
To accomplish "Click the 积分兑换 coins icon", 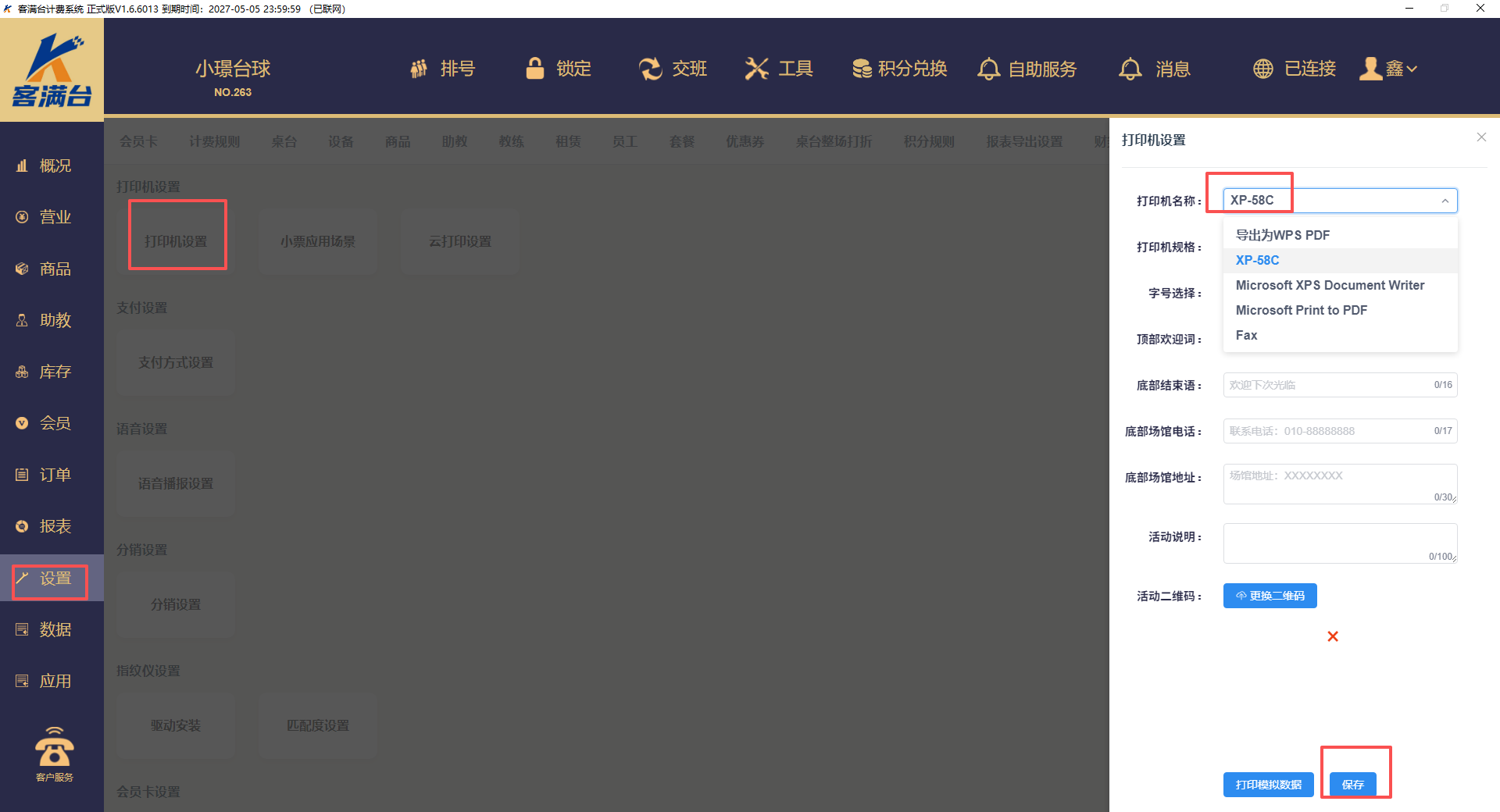I will pos(862,69).
